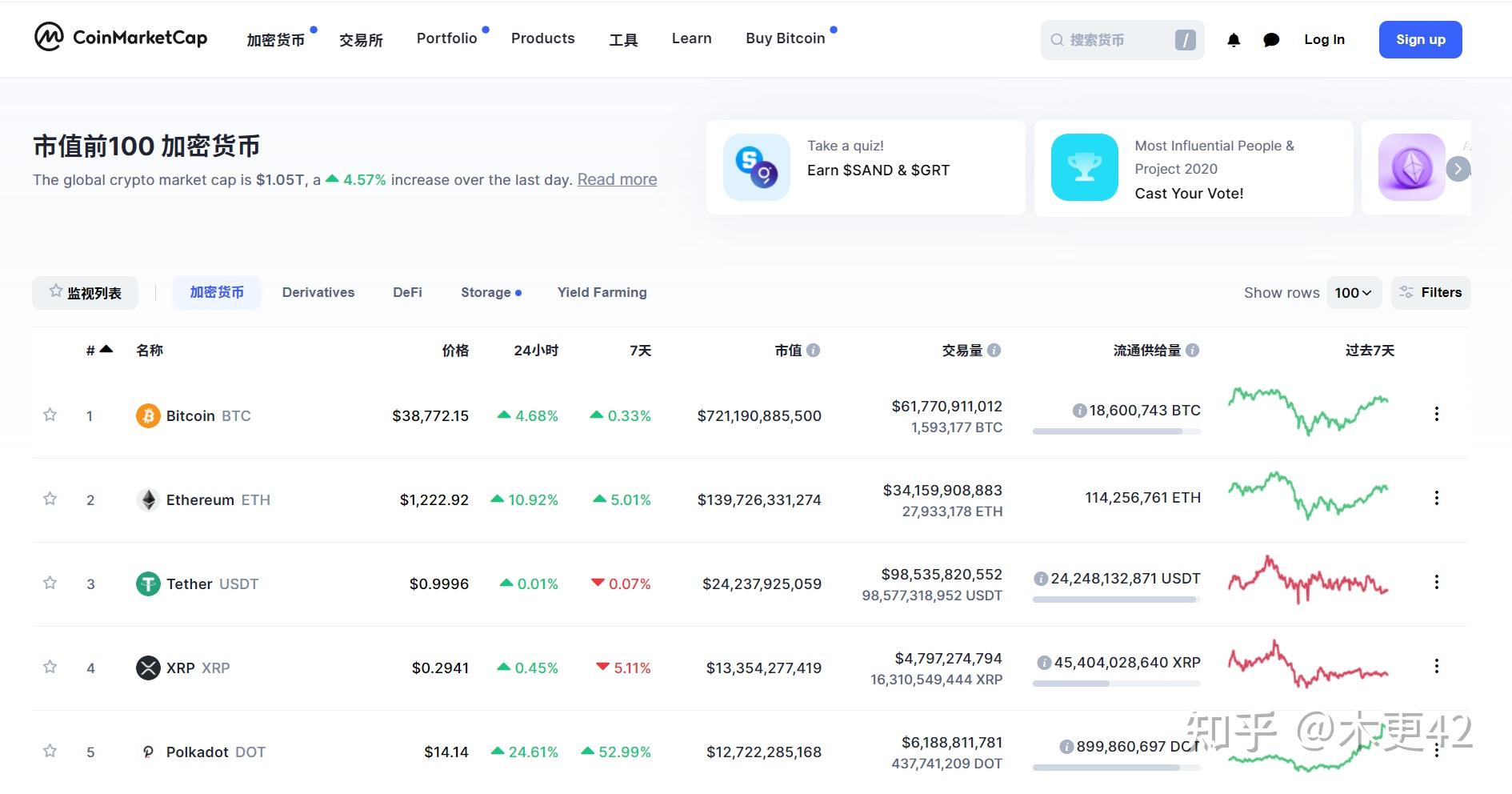Open the 监视列表 watchlist button
Image resolution: width=1512 pixels, height=794 pixels.
(x=85, y=293)
